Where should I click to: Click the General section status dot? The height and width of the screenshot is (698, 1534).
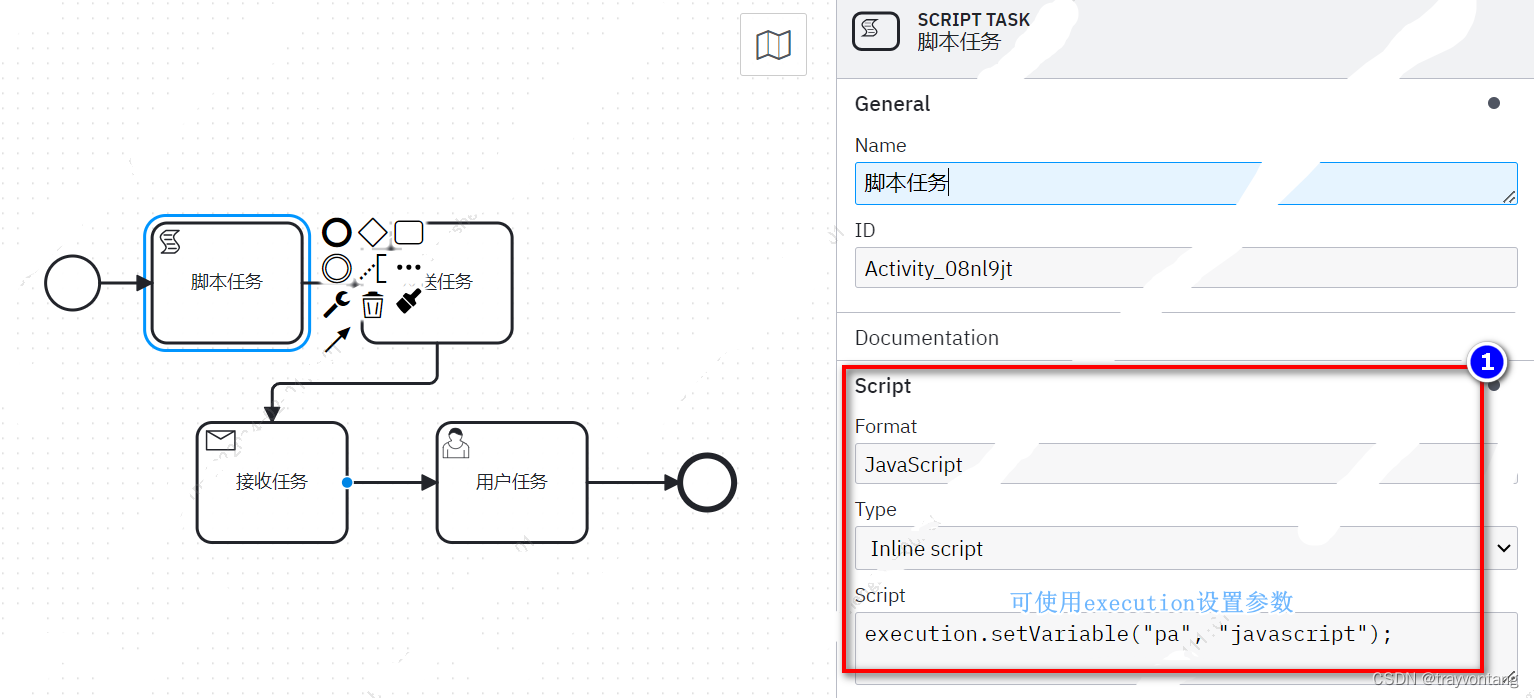1494,102
